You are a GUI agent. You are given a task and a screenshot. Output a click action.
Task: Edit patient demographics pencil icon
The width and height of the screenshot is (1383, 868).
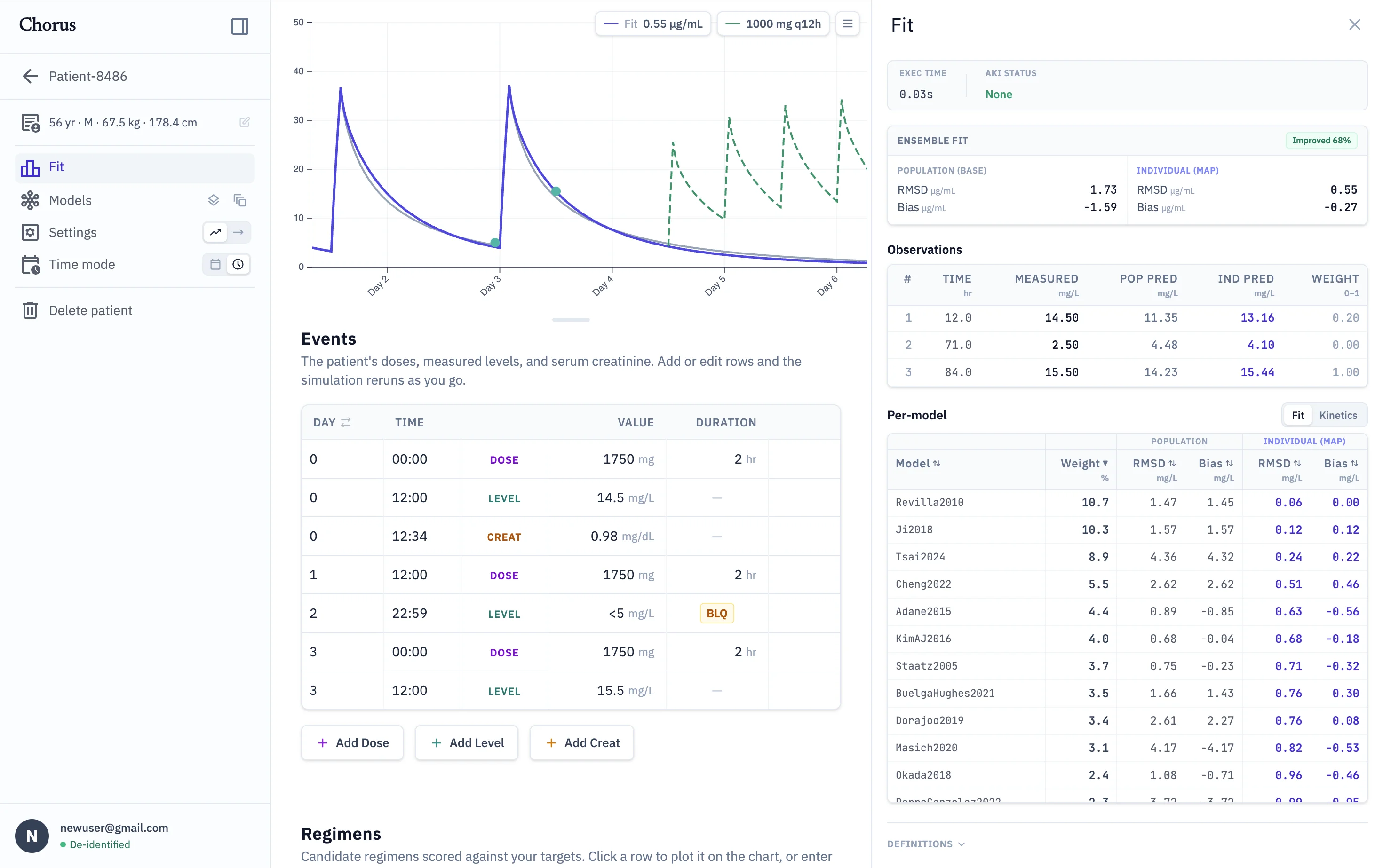pyautogui.click(x=245, y=122)
